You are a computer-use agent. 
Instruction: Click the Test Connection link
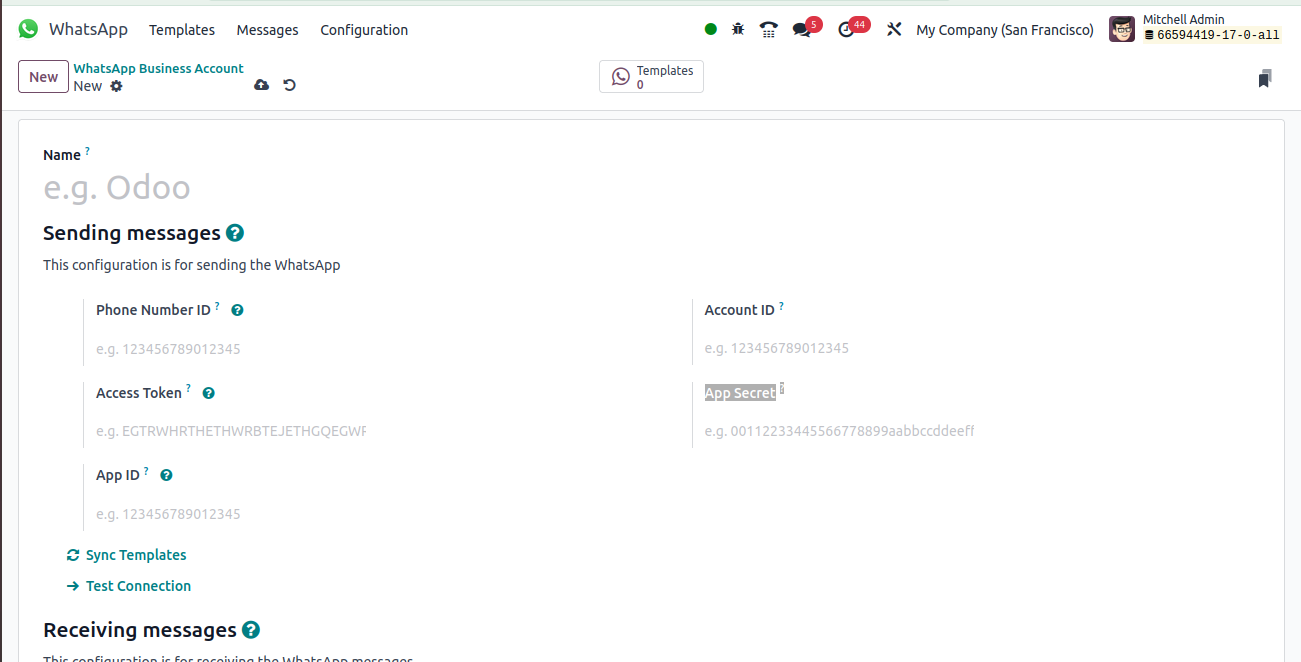coord(128,586)
